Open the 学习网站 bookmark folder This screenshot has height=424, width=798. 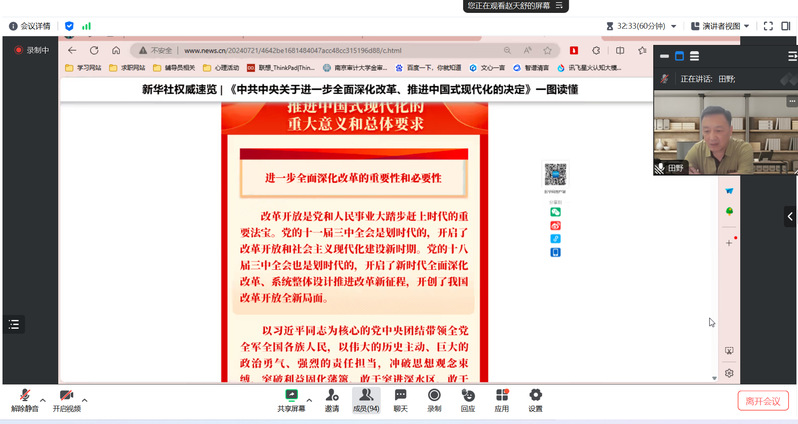tap(90, 67)
